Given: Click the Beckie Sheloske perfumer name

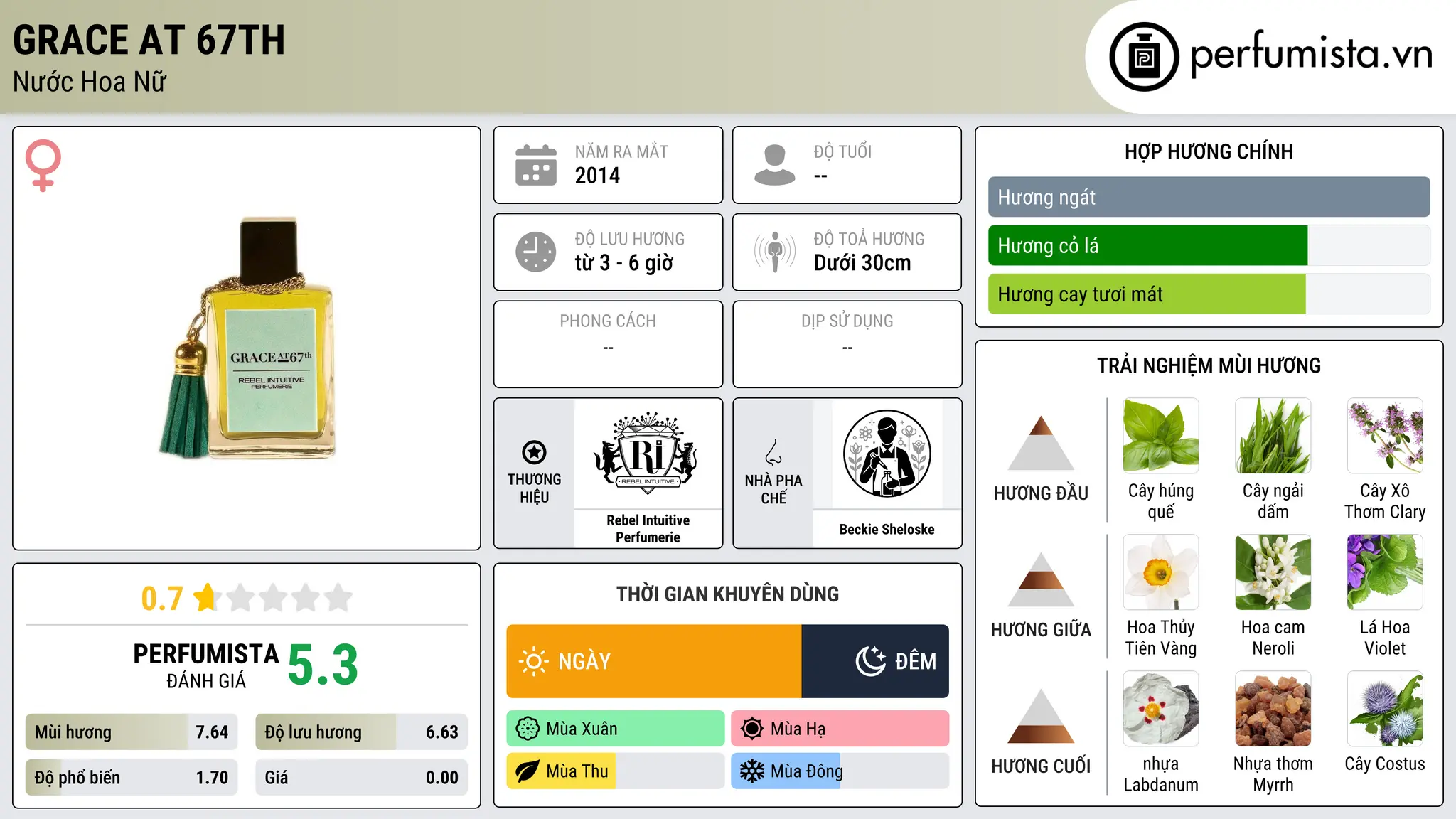Looking at the screenshot, I should [887, 529].
